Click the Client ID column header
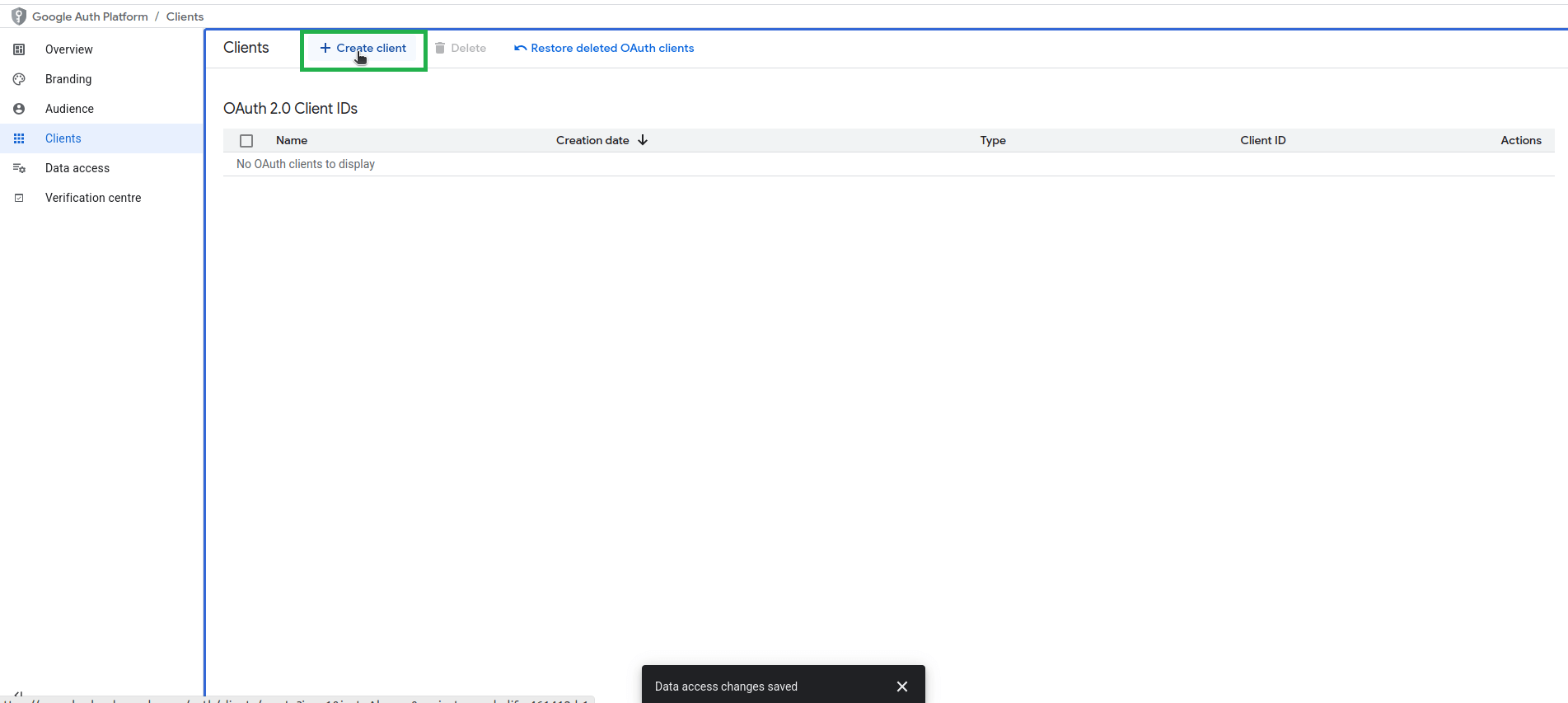The image size is (1568, 703). [x=1262, y=141]
